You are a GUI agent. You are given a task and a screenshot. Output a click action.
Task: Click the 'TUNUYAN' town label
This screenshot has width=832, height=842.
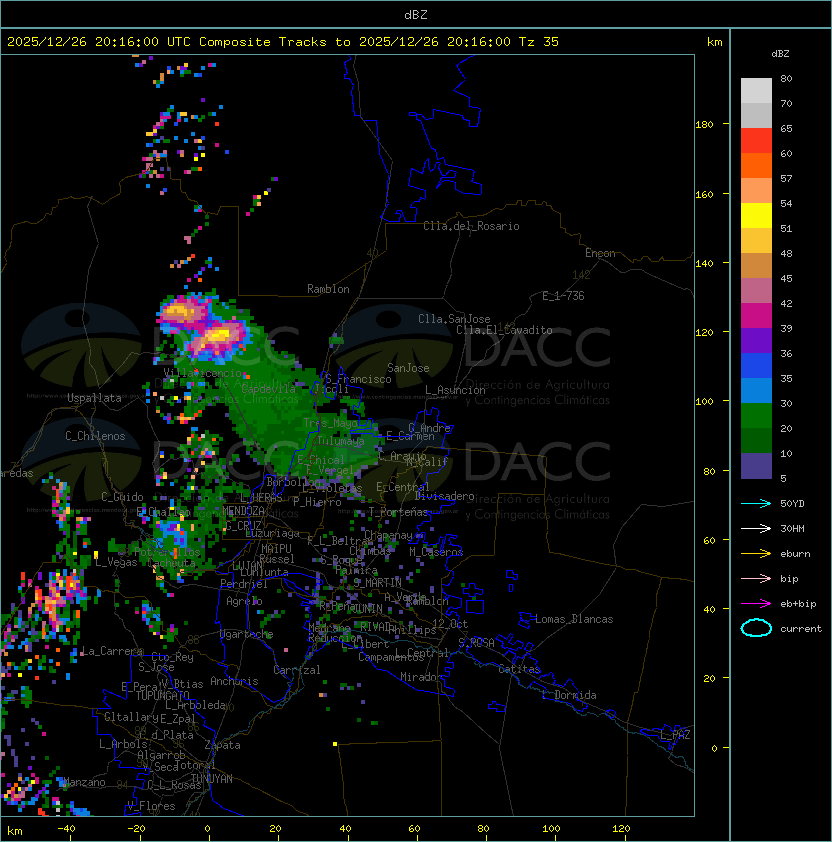(x=212, y=779)
